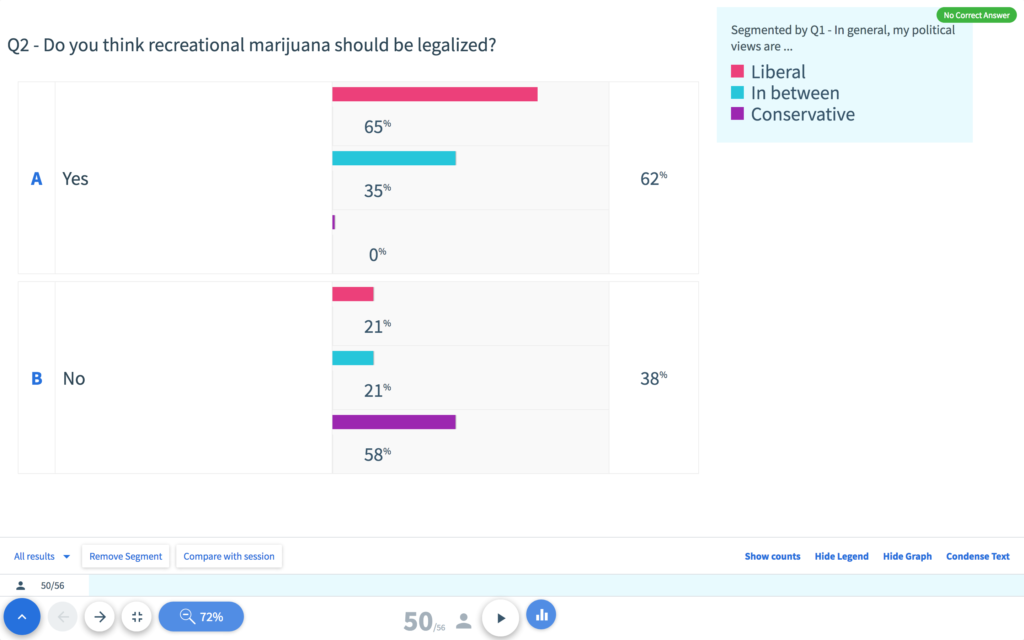Click the Liberal pink legend swatch
The width and height of the screenshot is (1024, 640).
pyautogui.click(x=738, y=72)
